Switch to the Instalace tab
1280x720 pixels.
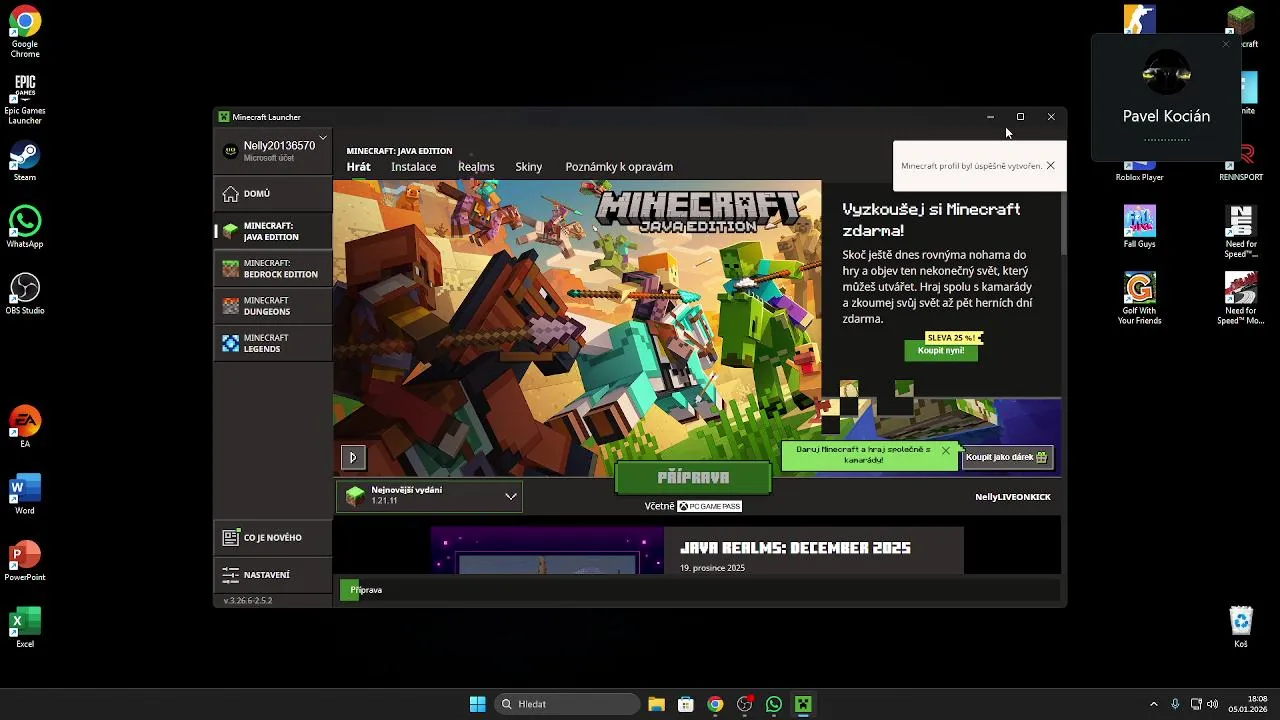pyautogui.click(x=413, y=167)
